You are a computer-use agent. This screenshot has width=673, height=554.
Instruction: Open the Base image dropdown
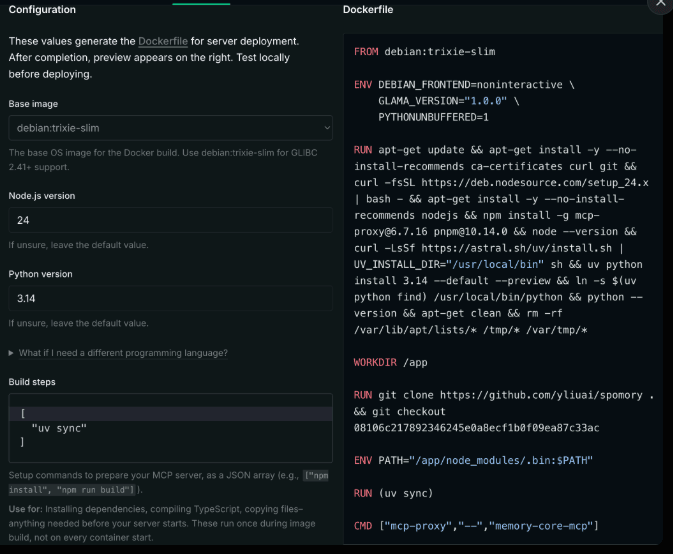[170, 128]
